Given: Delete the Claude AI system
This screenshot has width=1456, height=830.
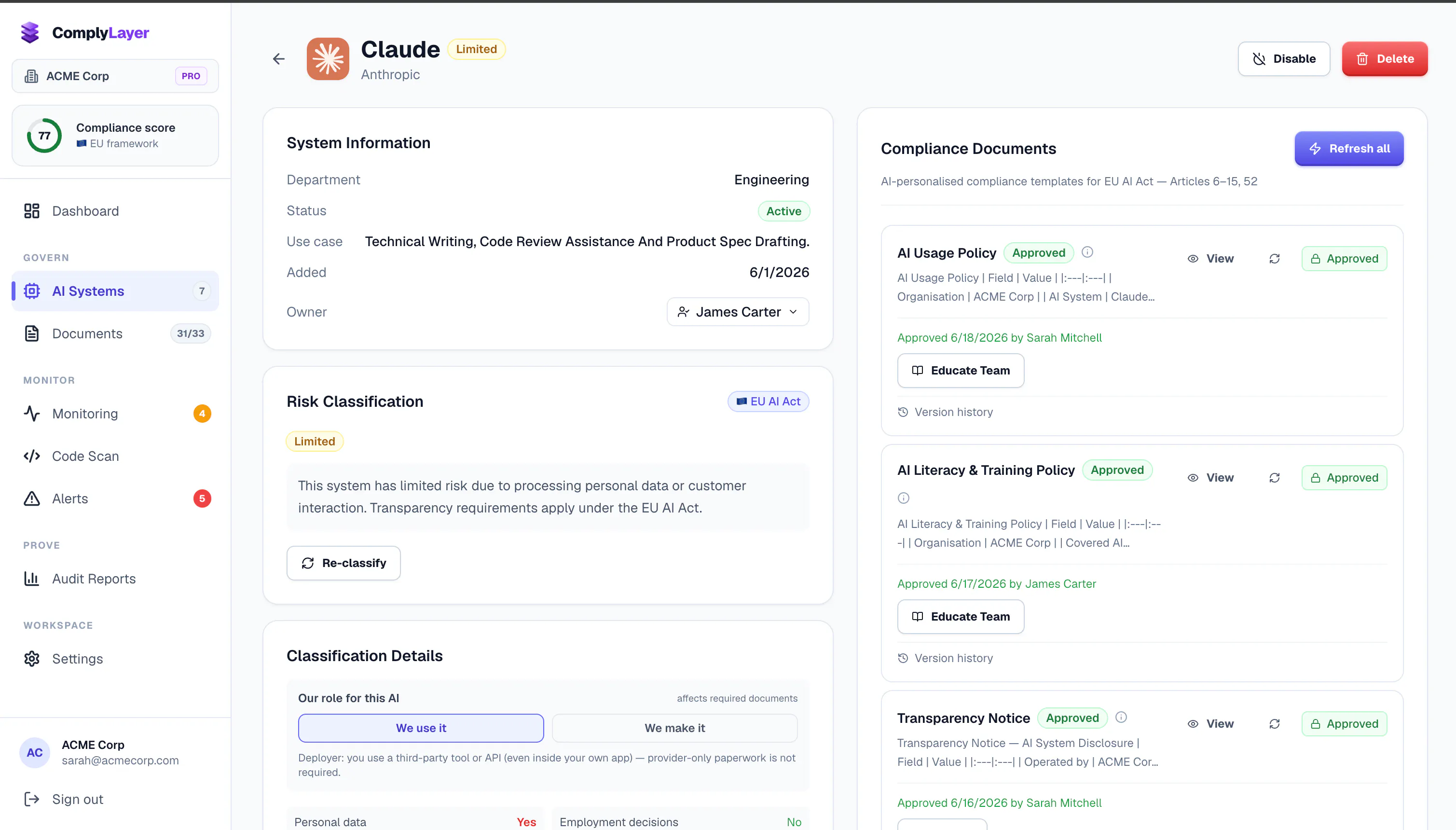Looking at the screenshot, I should (1384, 59).
